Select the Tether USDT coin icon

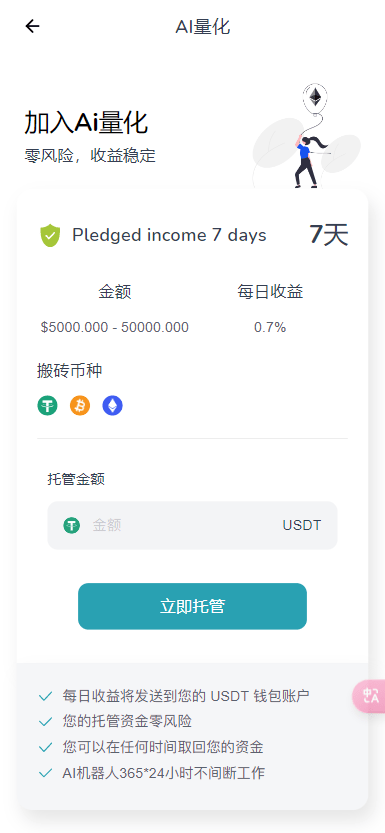pos(47,406)
